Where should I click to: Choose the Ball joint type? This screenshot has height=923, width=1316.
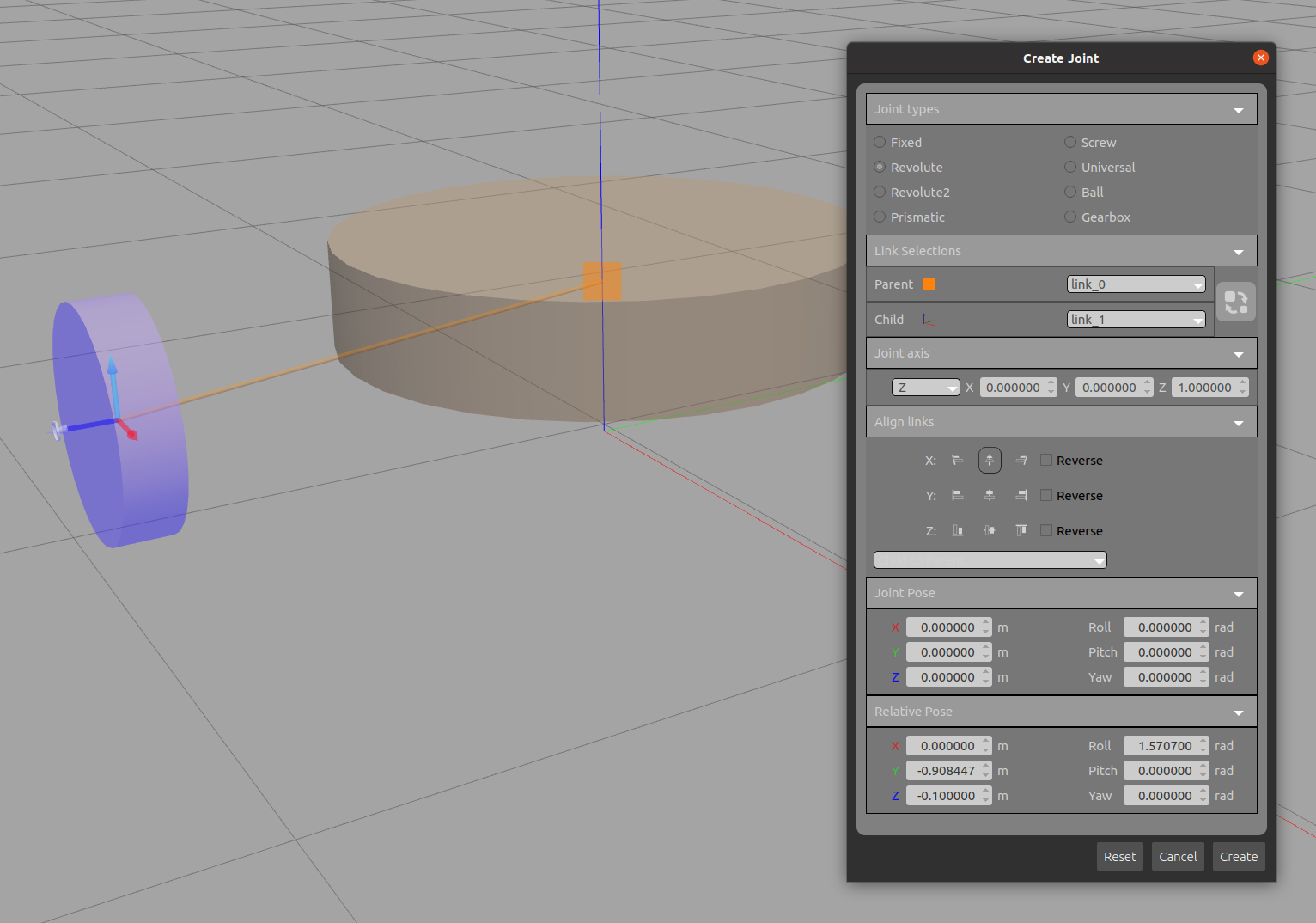(1070, 193)
